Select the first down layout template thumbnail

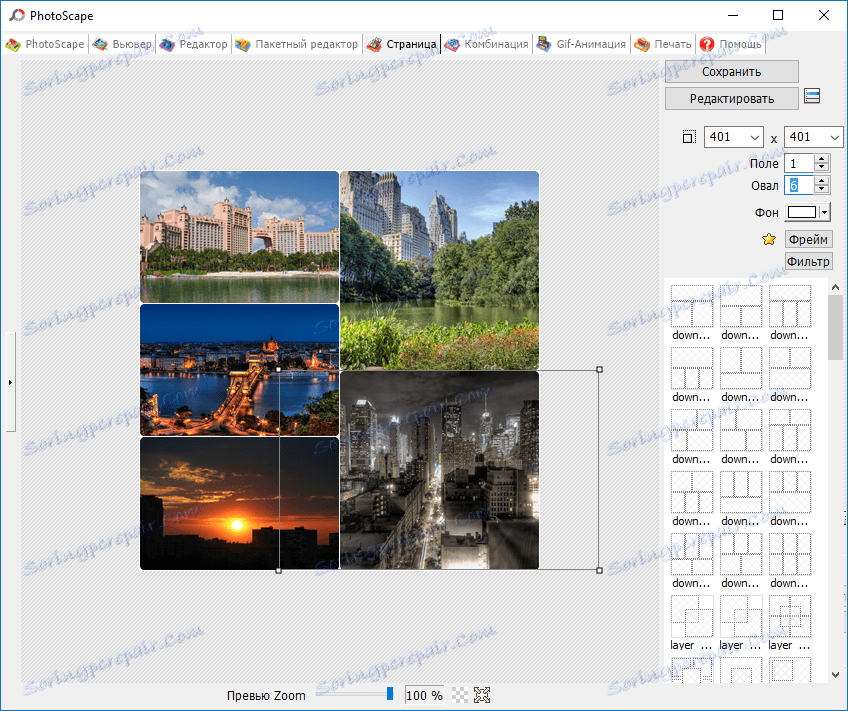(x=691, y=307)
